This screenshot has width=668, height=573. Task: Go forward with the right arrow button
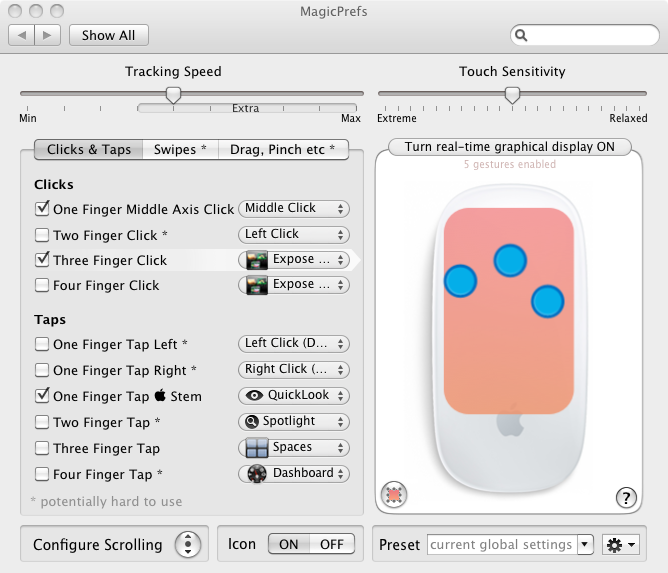(47, 35)
